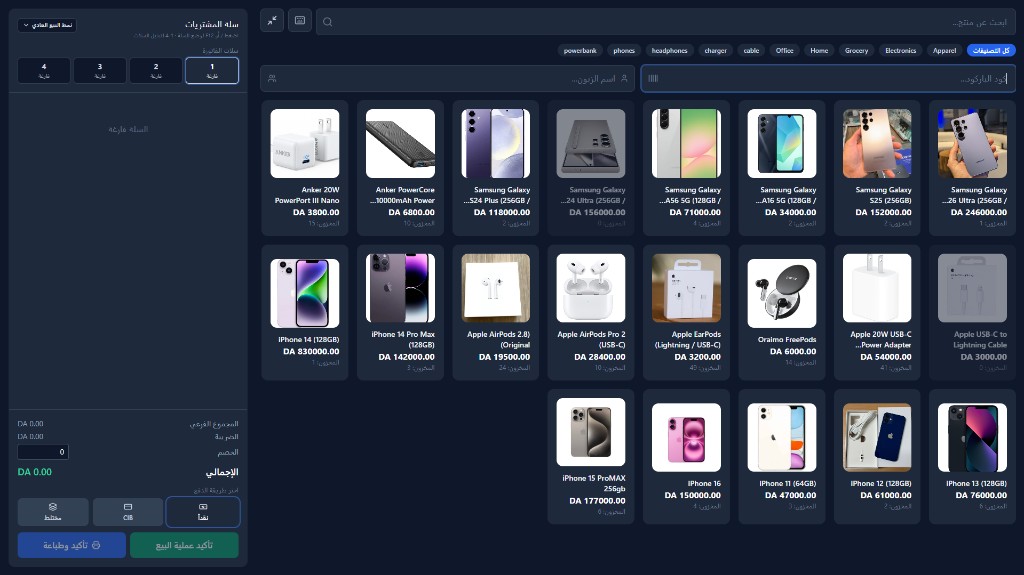Add Samsung Galaxy A16 5G product

click(782, 168)
